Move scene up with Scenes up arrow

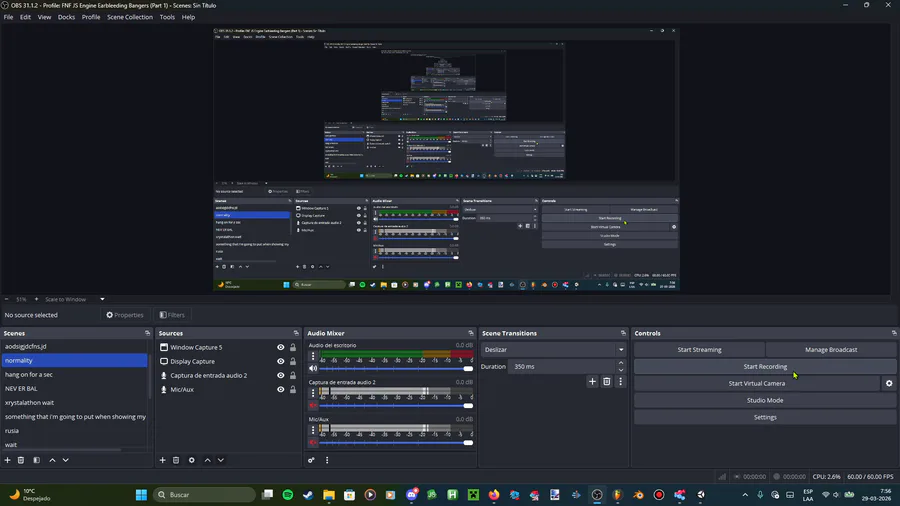click(x=52, y=460)
